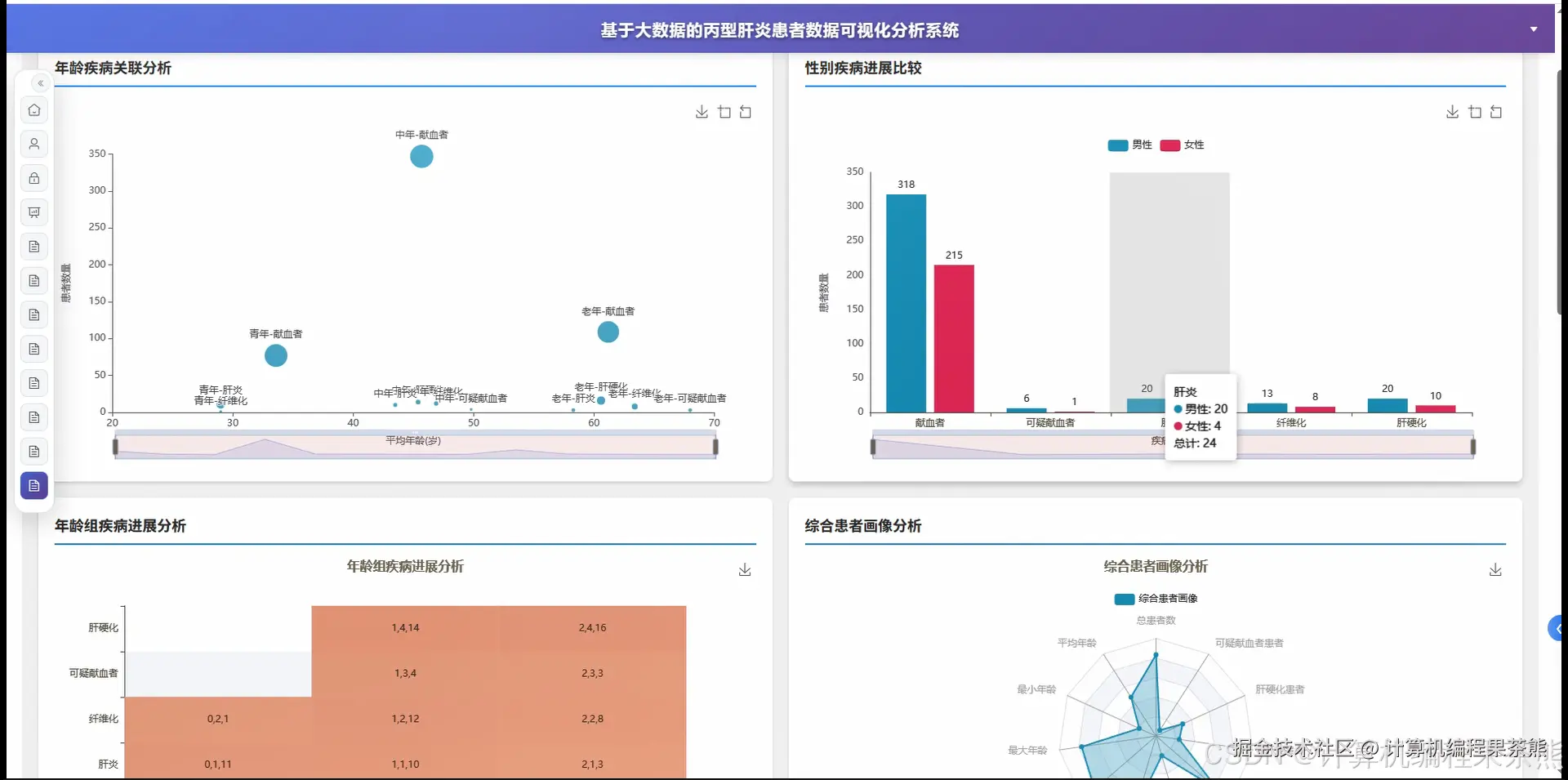This screenshot has height=780, width=1568.
Task: Open the home page from the sidebar
Action: (x=34, y=110)
